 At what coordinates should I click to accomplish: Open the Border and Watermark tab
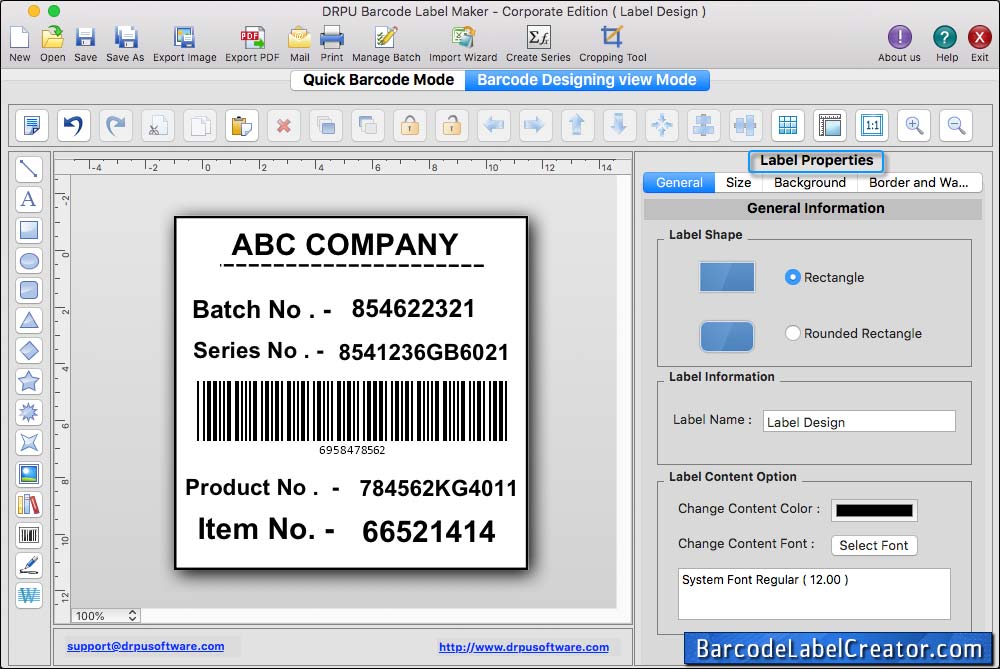click(x=918, y=182)
